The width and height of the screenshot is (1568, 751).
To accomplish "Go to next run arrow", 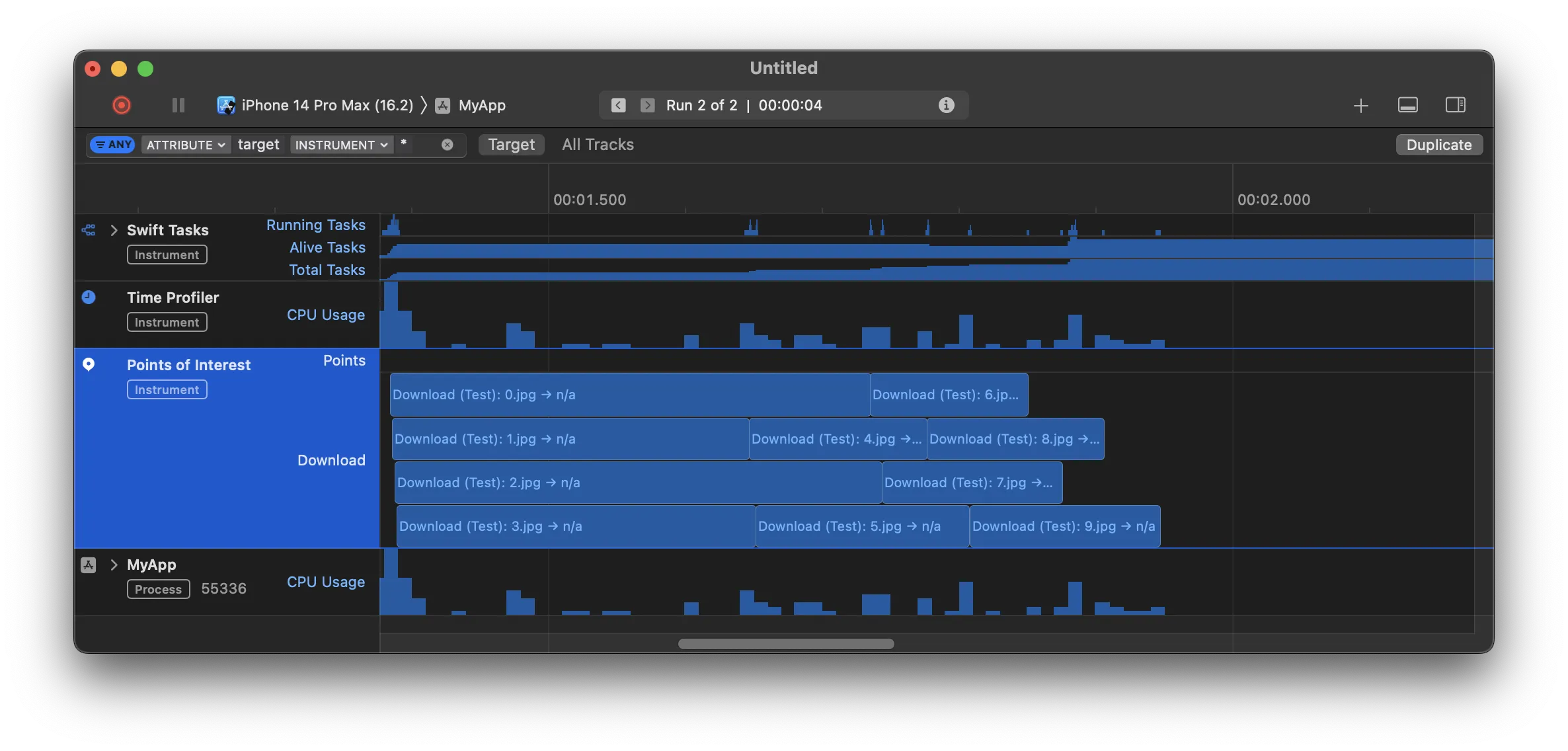I will coord(648,105).
